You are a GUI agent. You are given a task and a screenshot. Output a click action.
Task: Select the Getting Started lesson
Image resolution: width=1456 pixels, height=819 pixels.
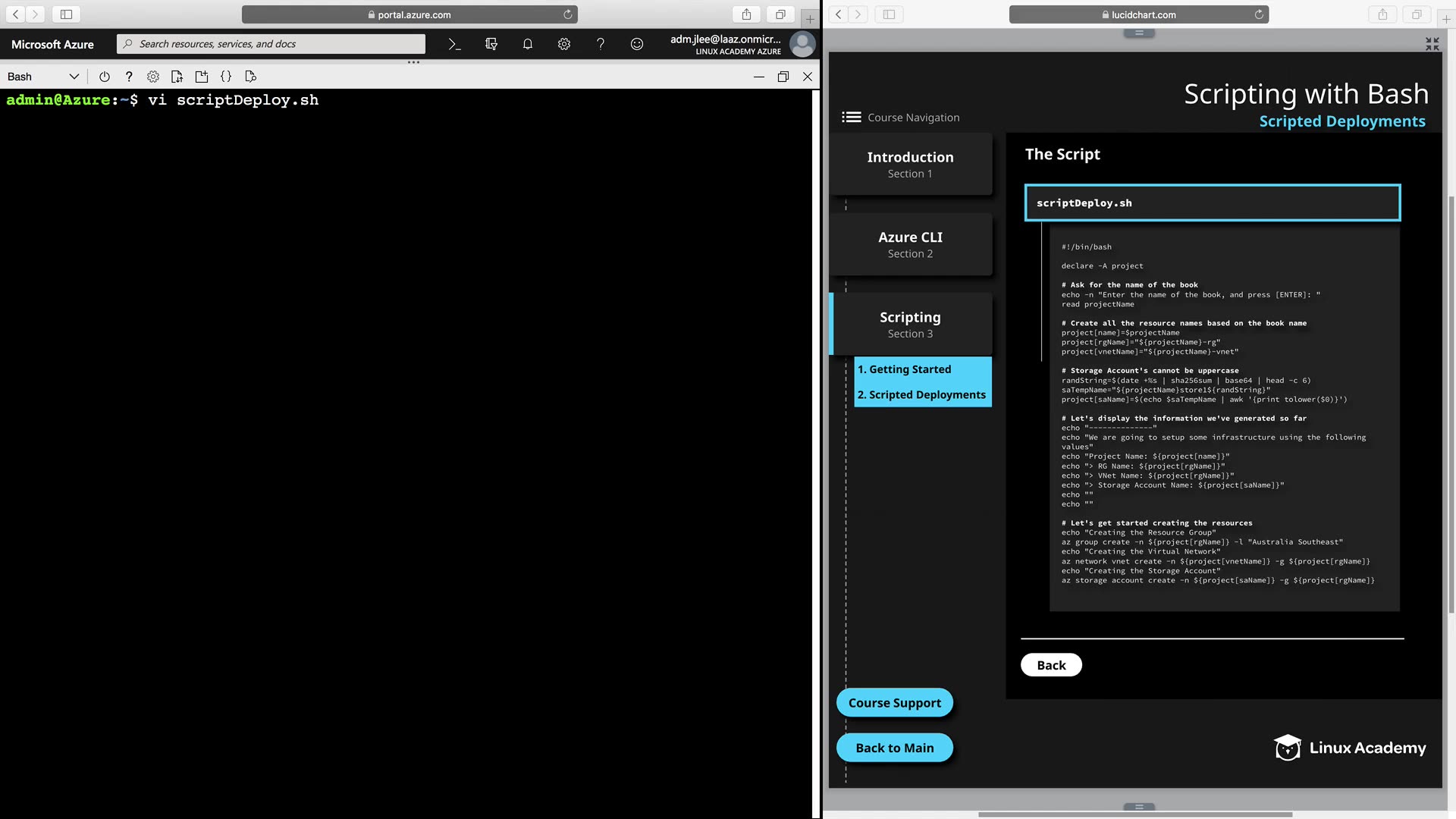coord(909,369)
